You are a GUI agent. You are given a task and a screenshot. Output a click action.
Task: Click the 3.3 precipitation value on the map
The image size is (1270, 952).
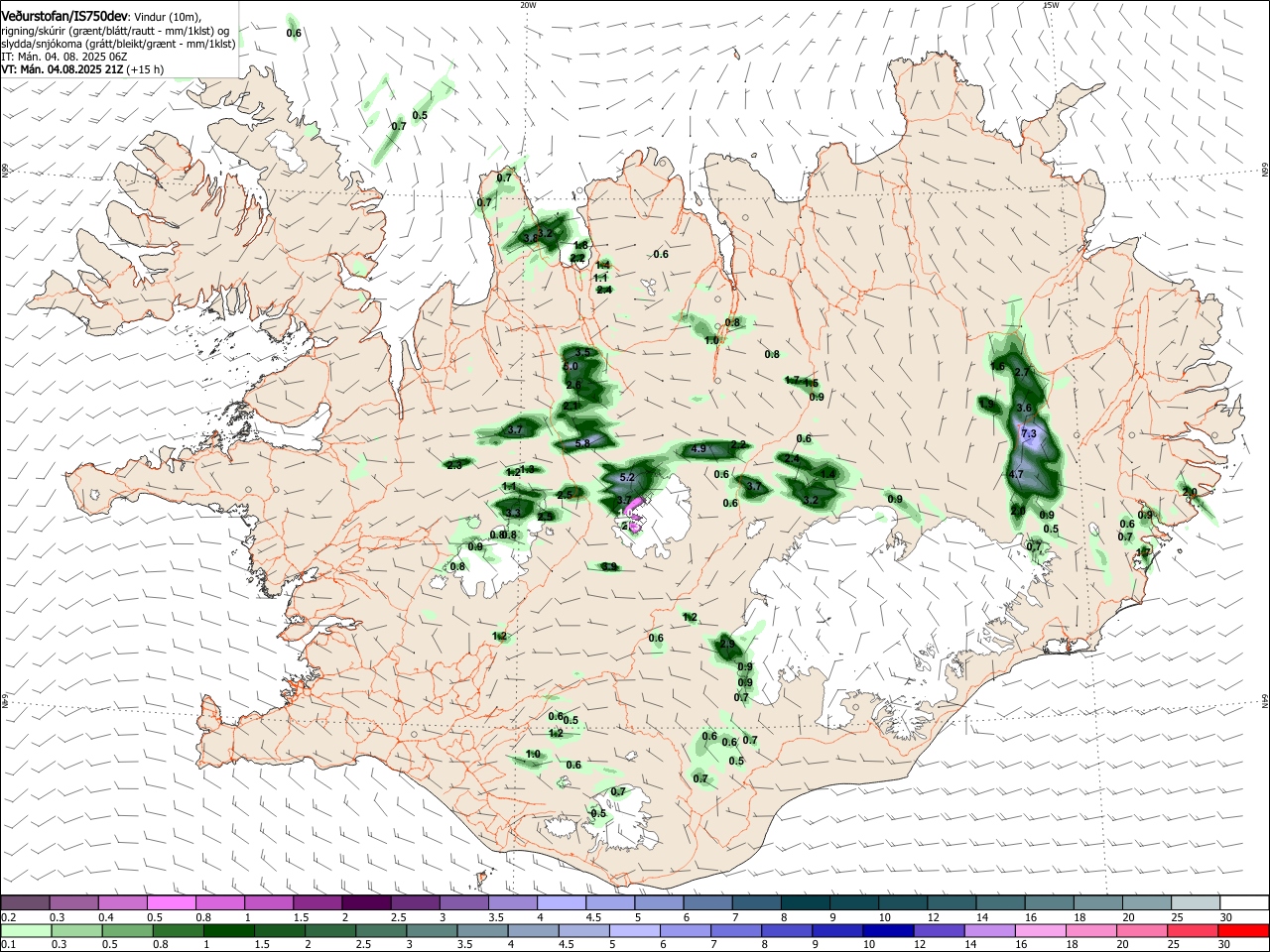[513, 513]
